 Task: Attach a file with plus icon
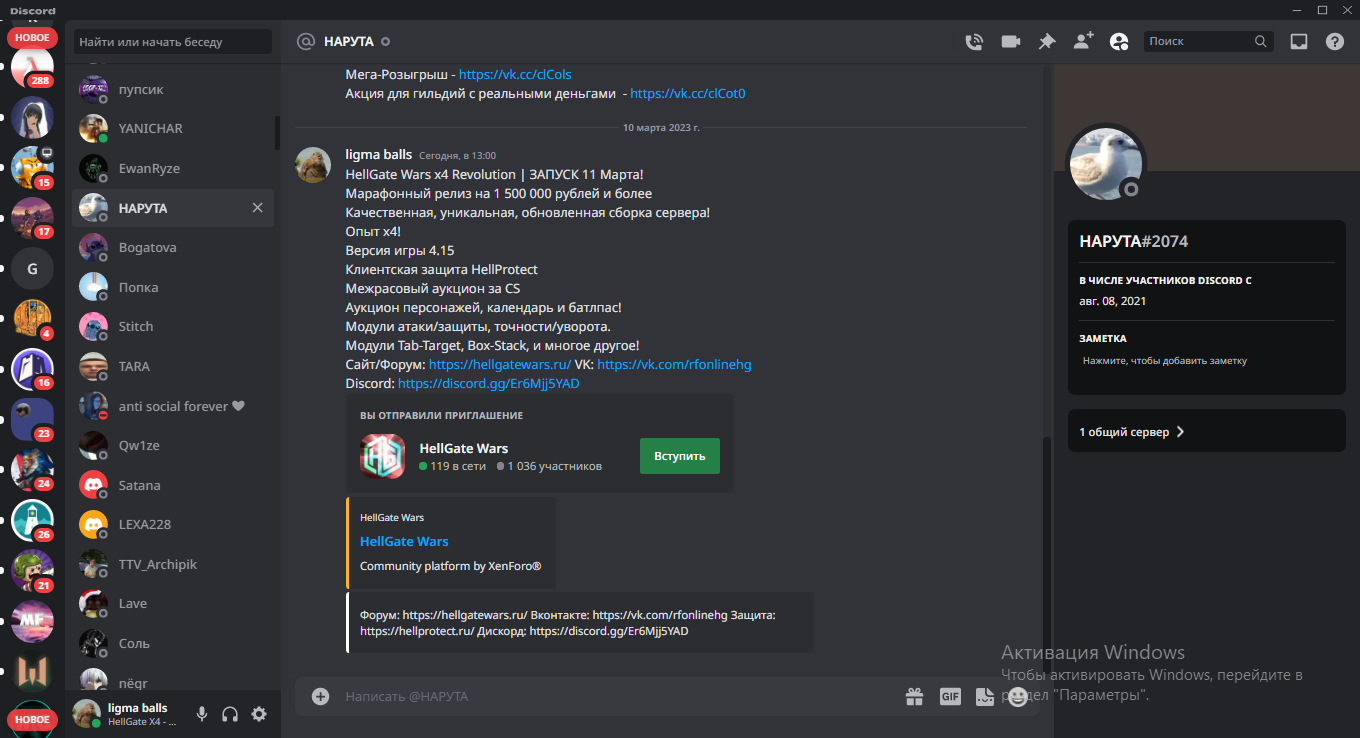pyautogui.click(x=320, y=696)
